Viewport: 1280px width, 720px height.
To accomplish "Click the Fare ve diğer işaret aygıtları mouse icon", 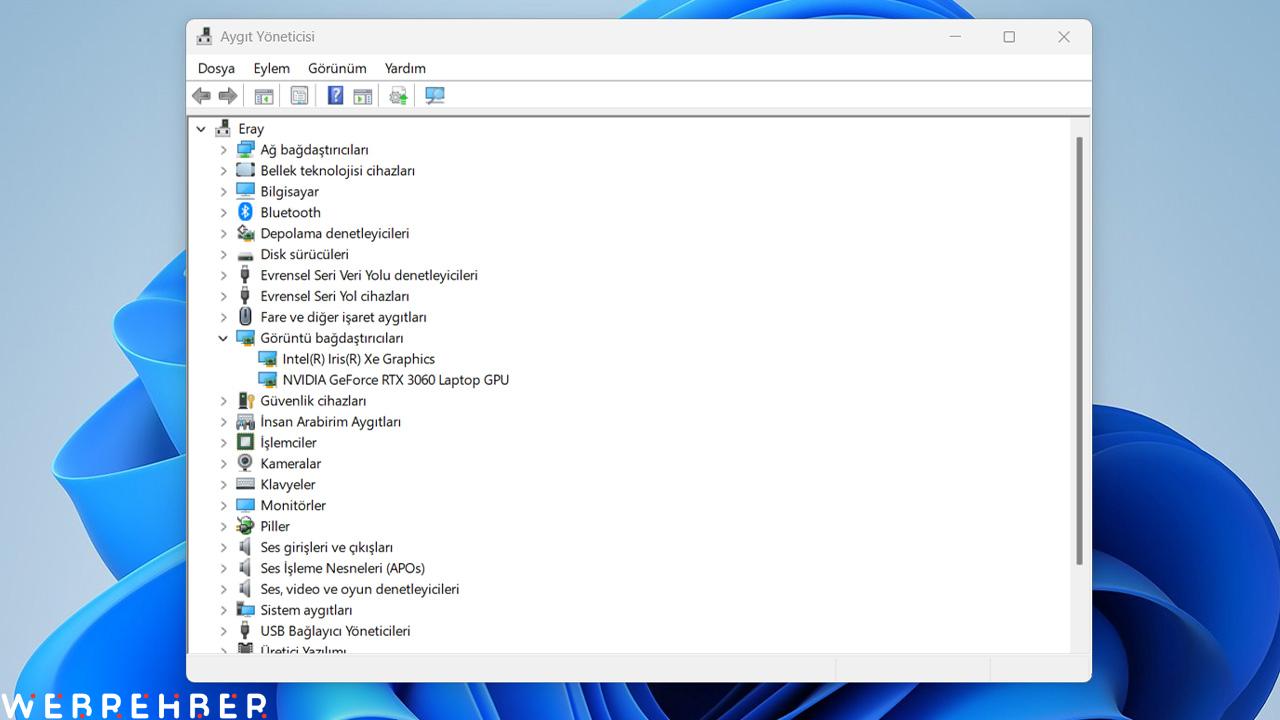I will click(245, 317).
